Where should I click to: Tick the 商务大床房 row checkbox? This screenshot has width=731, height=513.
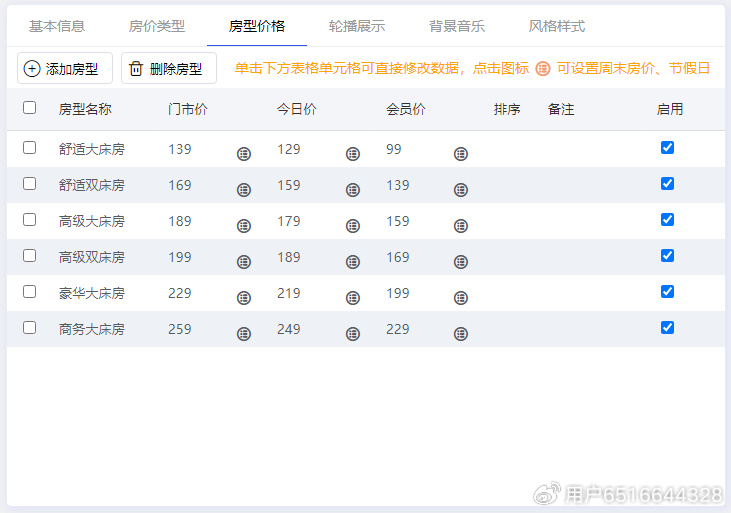[x=29, y=327]
